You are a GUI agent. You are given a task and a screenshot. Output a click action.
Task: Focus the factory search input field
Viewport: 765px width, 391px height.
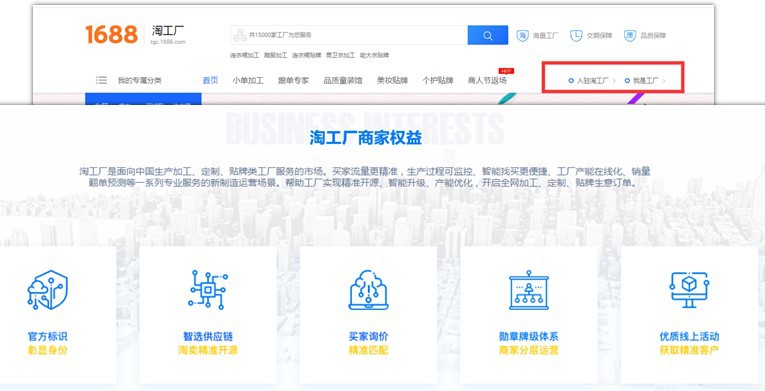coord(349,35)
